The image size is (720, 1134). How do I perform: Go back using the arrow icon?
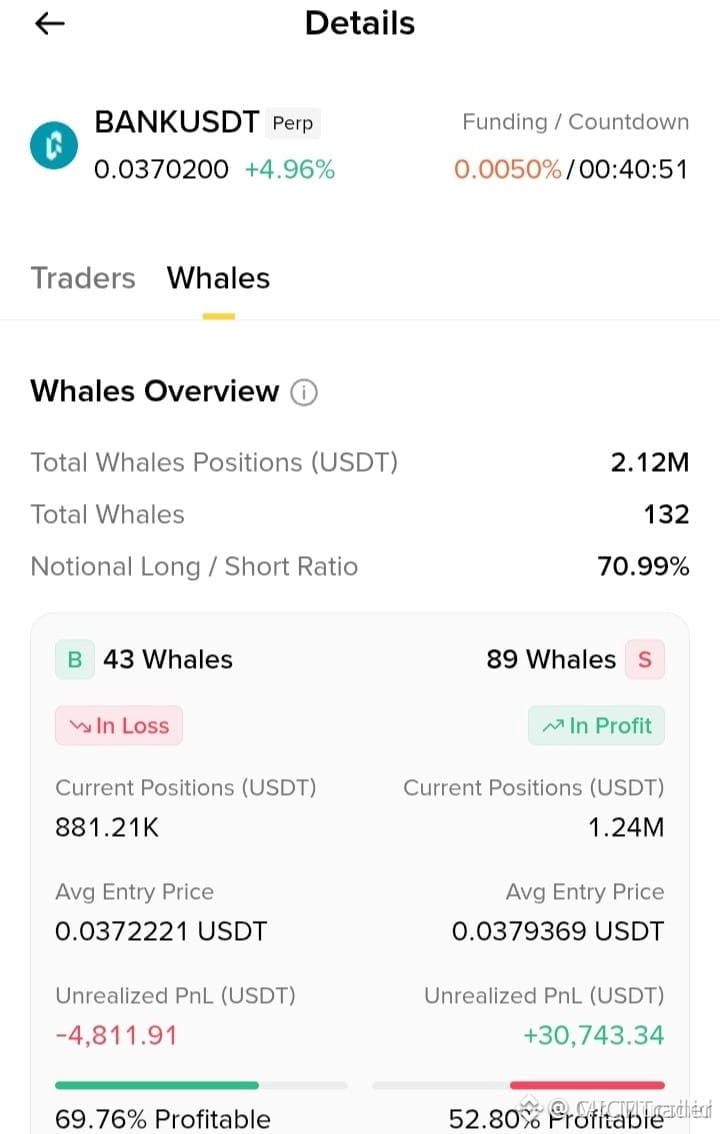pyautogui.click(x=50, y=24)
